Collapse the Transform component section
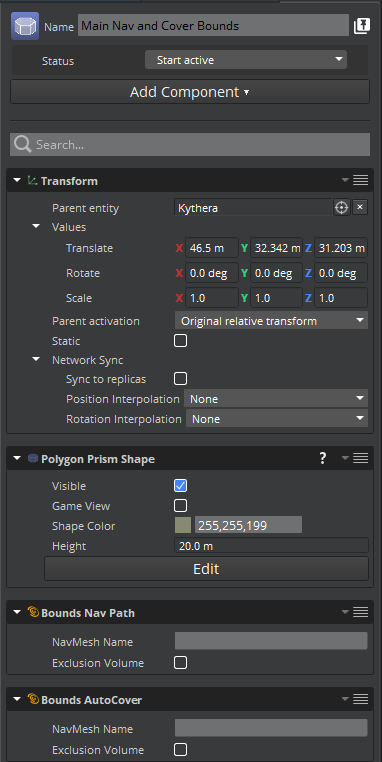This screenshot has width=382, height=762. tap(17, 181)
